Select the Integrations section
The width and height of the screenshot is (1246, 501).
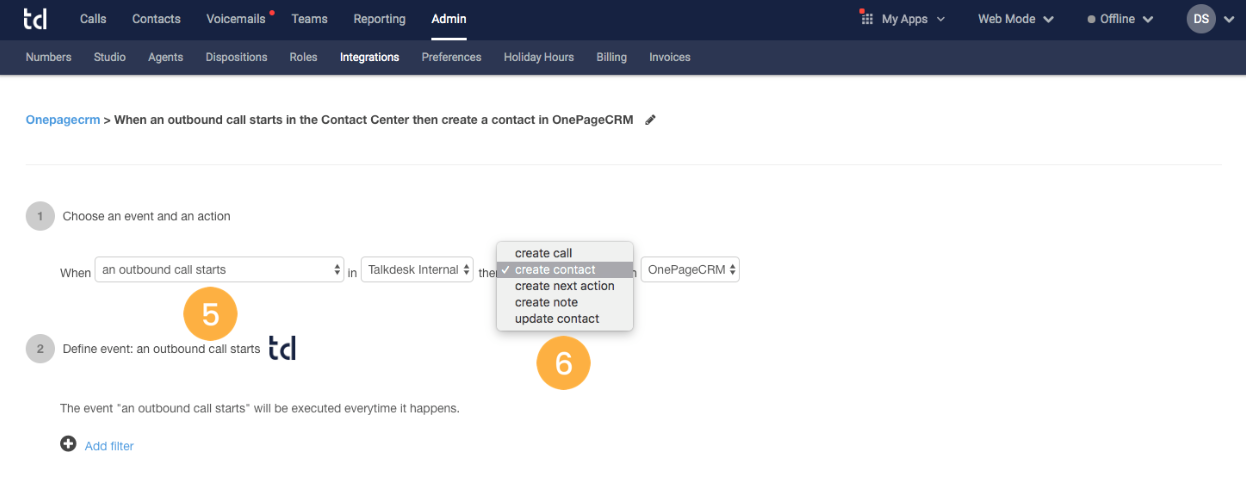tap(369, 57)
